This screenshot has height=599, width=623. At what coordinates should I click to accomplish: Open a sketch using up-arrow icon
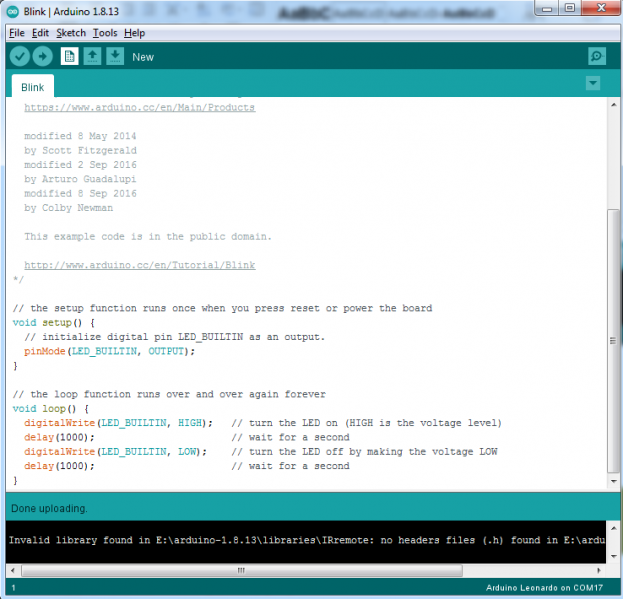[x=92, y=56]
